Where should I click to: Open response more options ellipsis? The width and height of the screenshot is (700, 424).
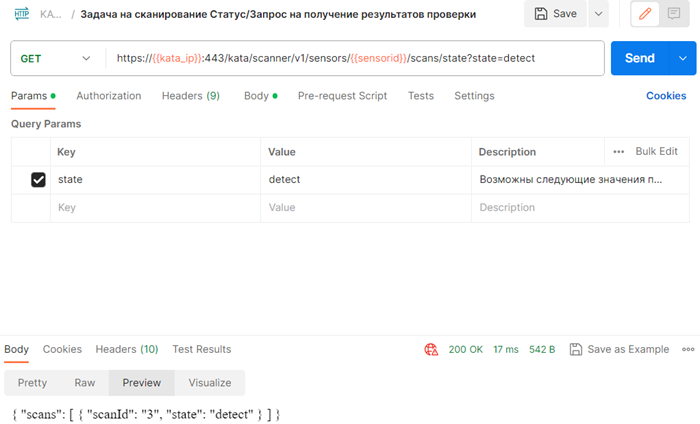click(x=688, y=349)
